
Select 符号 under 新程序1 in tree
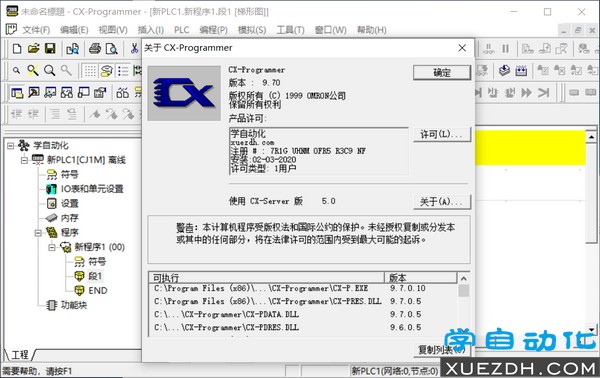97,261
